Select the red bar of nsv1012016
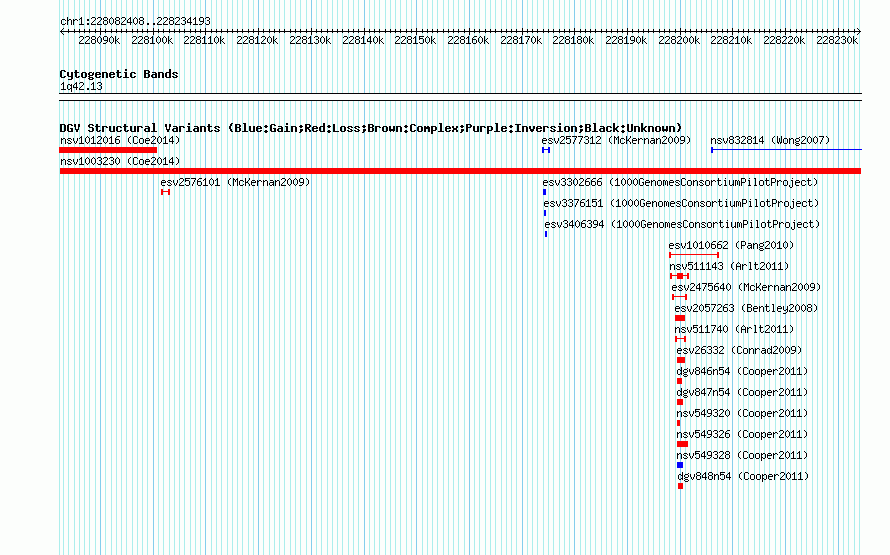This screenshot has width=890, height=555. 108,150
